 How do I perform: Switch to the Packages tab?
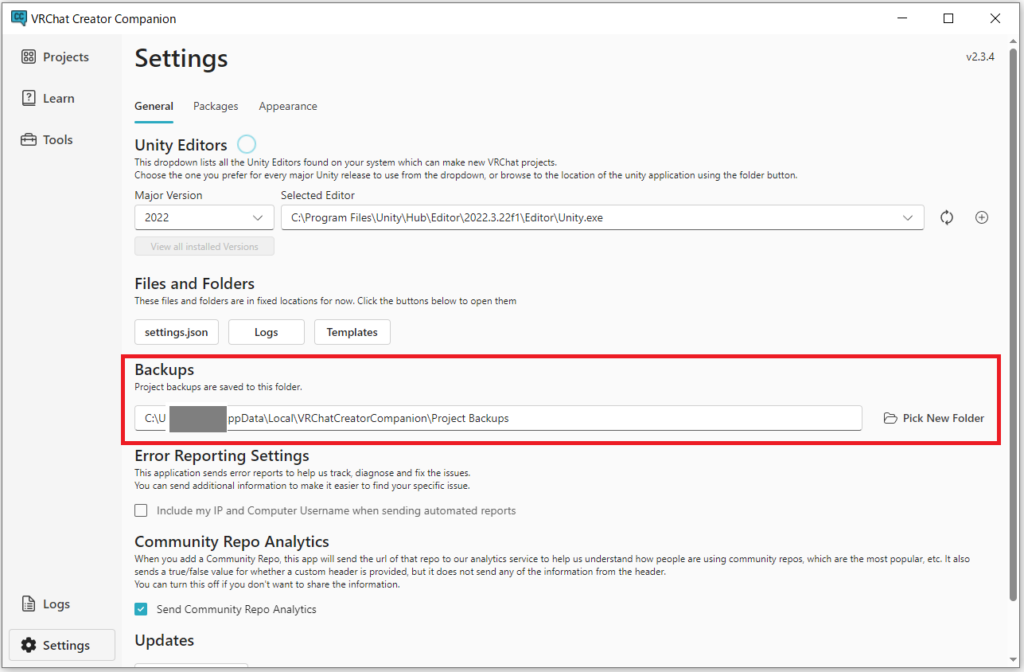(216, 106)
